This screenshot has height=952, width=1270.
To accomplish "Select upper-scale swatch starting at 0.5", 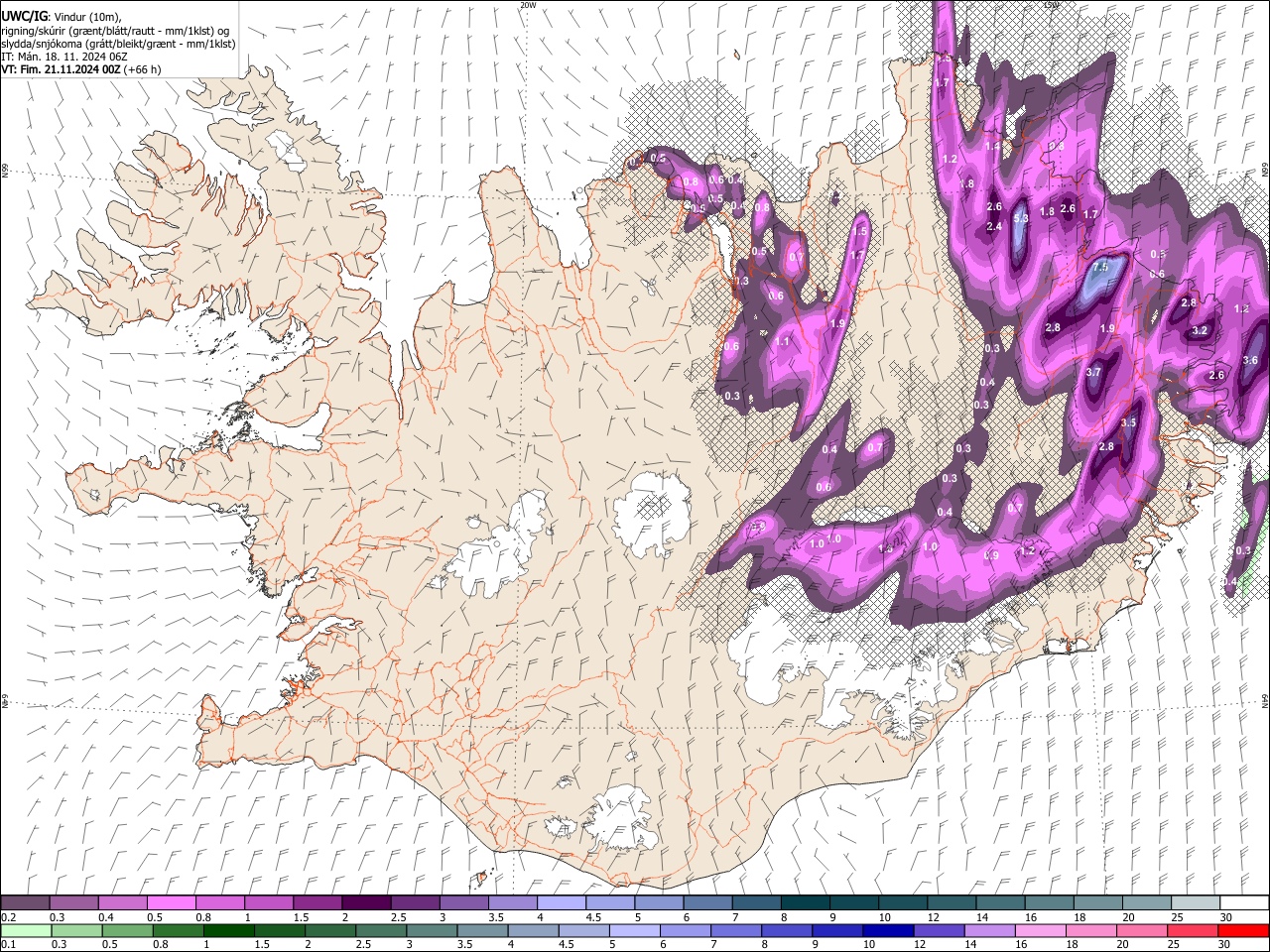I will coord(172,902).
